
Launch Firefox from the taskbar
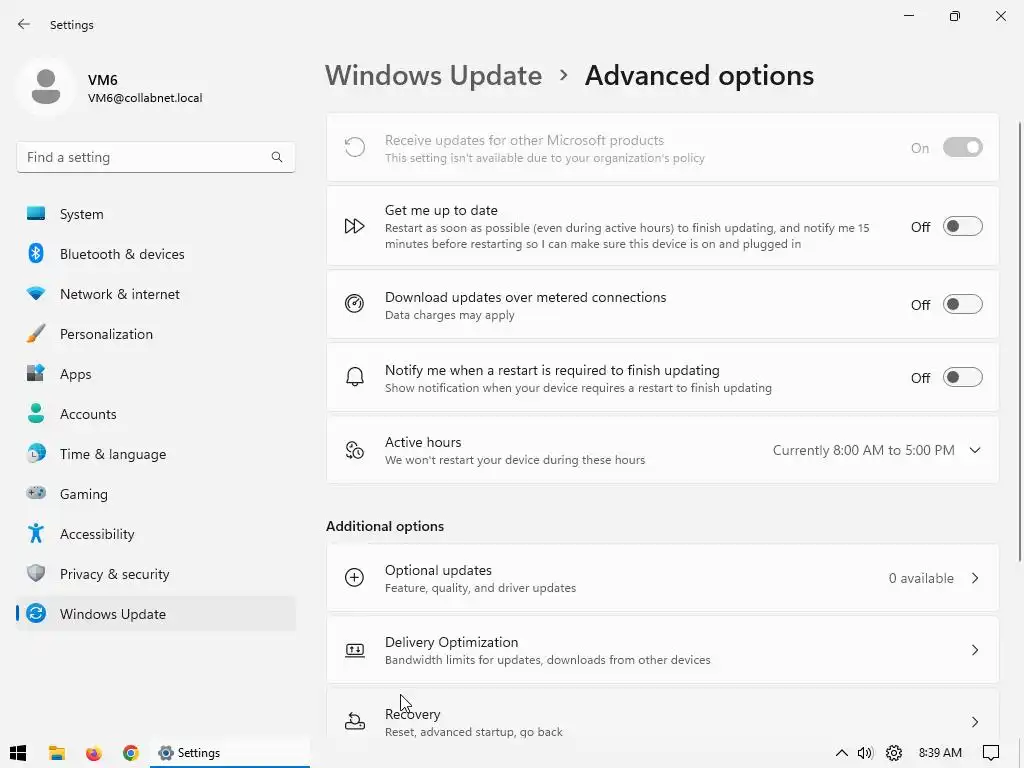94,753
